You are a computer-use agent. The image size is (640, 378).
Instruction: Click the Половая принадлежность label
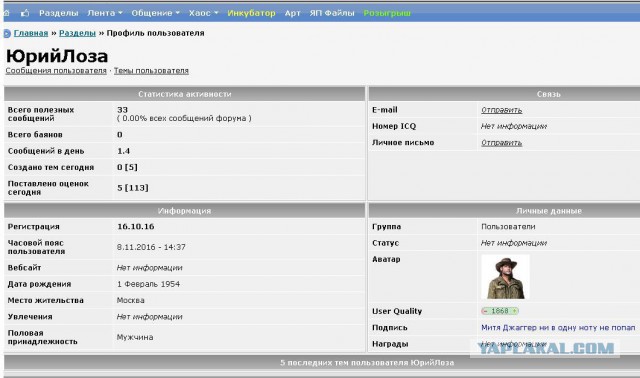point(42,337)
